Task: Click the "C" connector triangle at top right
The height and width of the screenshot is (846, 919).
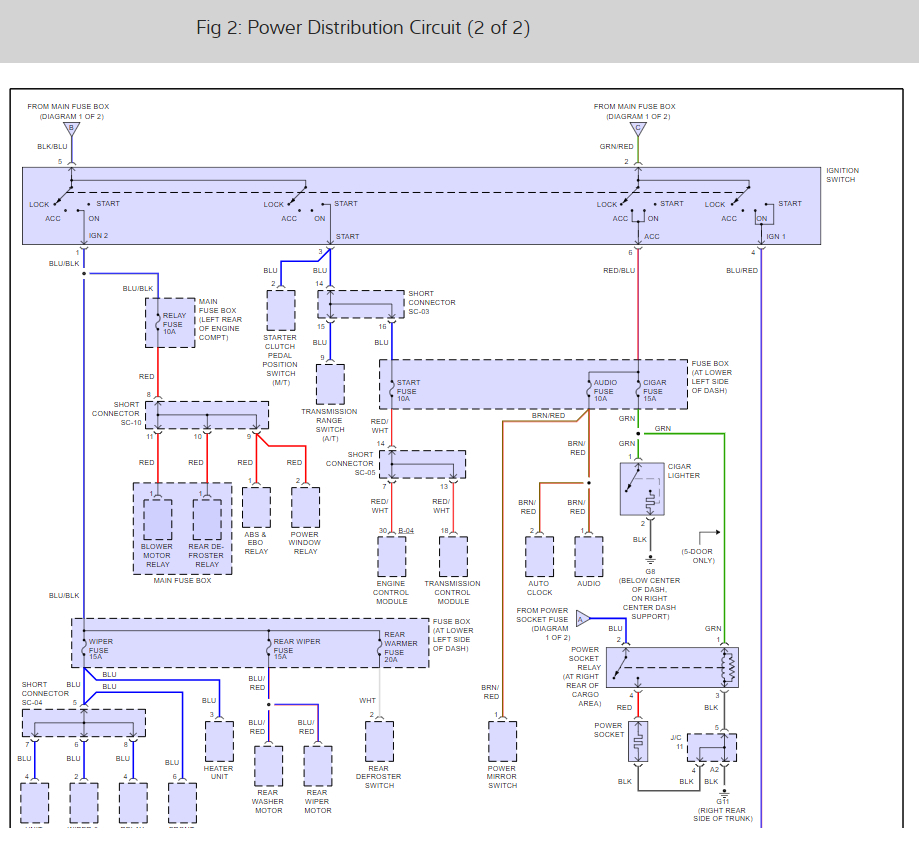Action: 638,129
